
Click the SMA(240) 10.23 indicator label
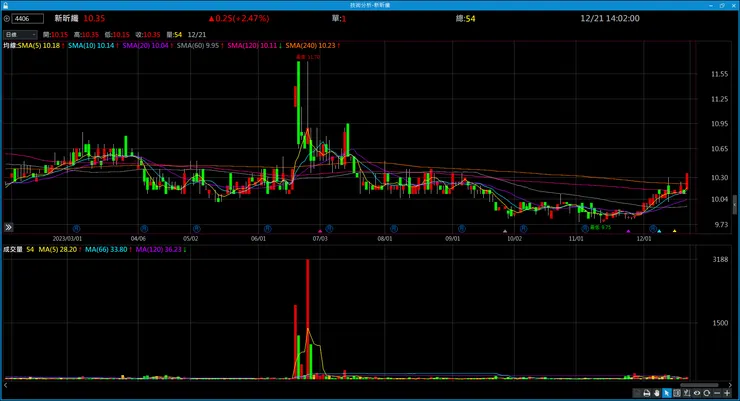[x=313, y=46]
